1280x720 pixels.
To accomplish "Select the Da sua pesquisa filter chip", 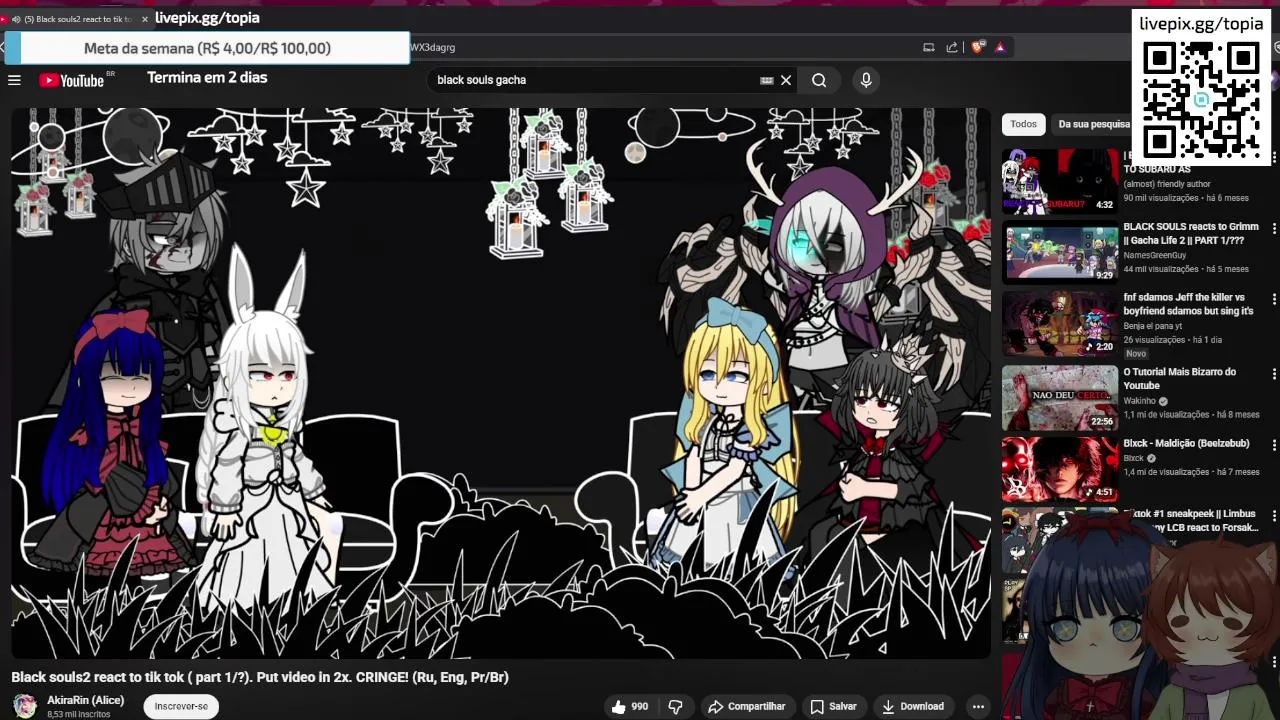I will (1093, 124).
